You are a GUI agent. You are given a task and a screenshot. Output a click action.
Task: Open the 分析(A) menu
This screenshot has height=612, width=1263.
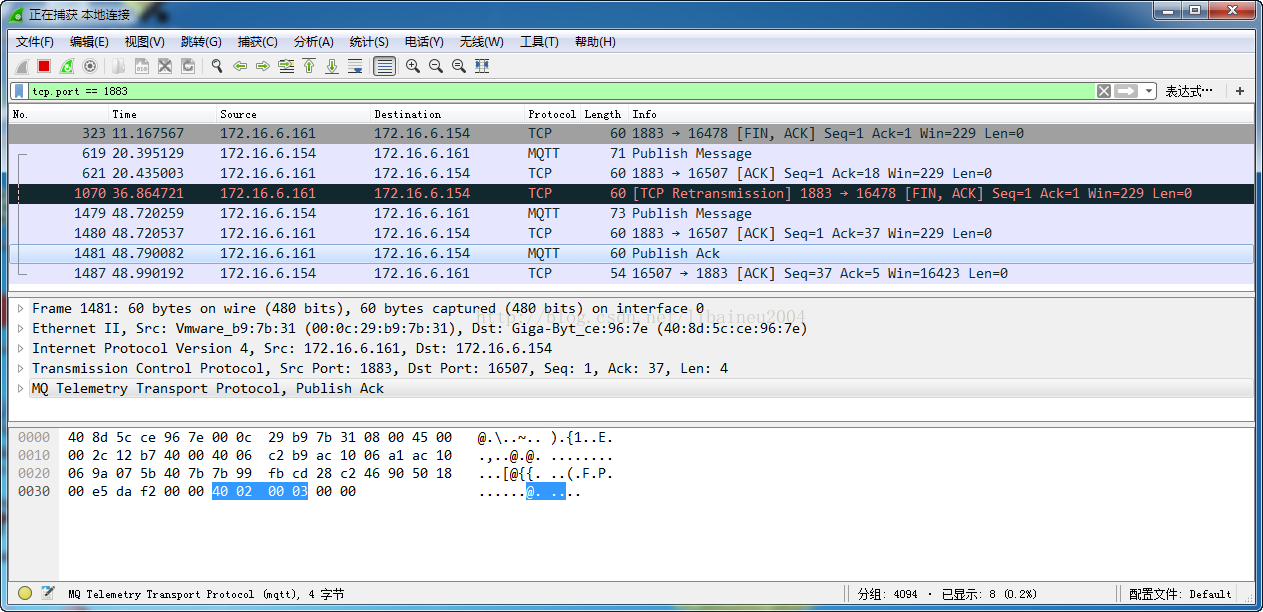point(314,42)
